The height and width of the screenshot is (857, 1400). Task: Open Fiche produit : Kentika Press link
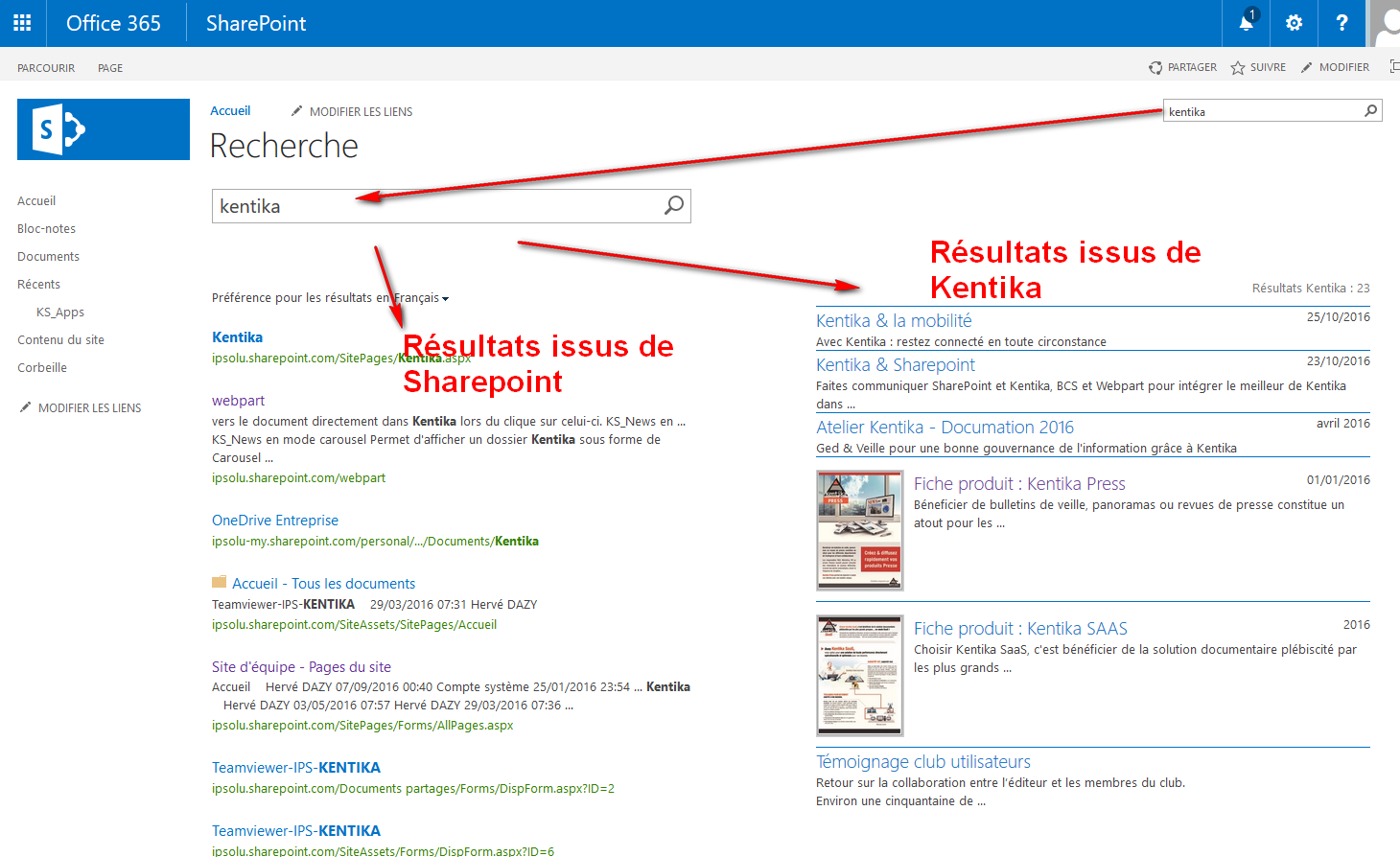click(x=1019, y=484)
